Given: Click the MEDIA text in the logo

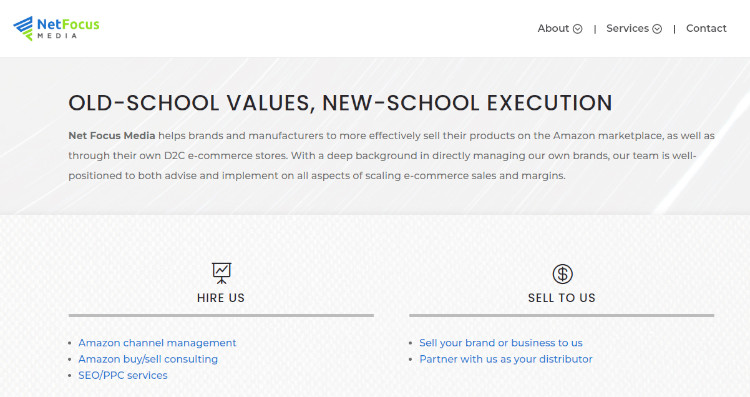Looking at the screenshot, I should click(57, 36).
